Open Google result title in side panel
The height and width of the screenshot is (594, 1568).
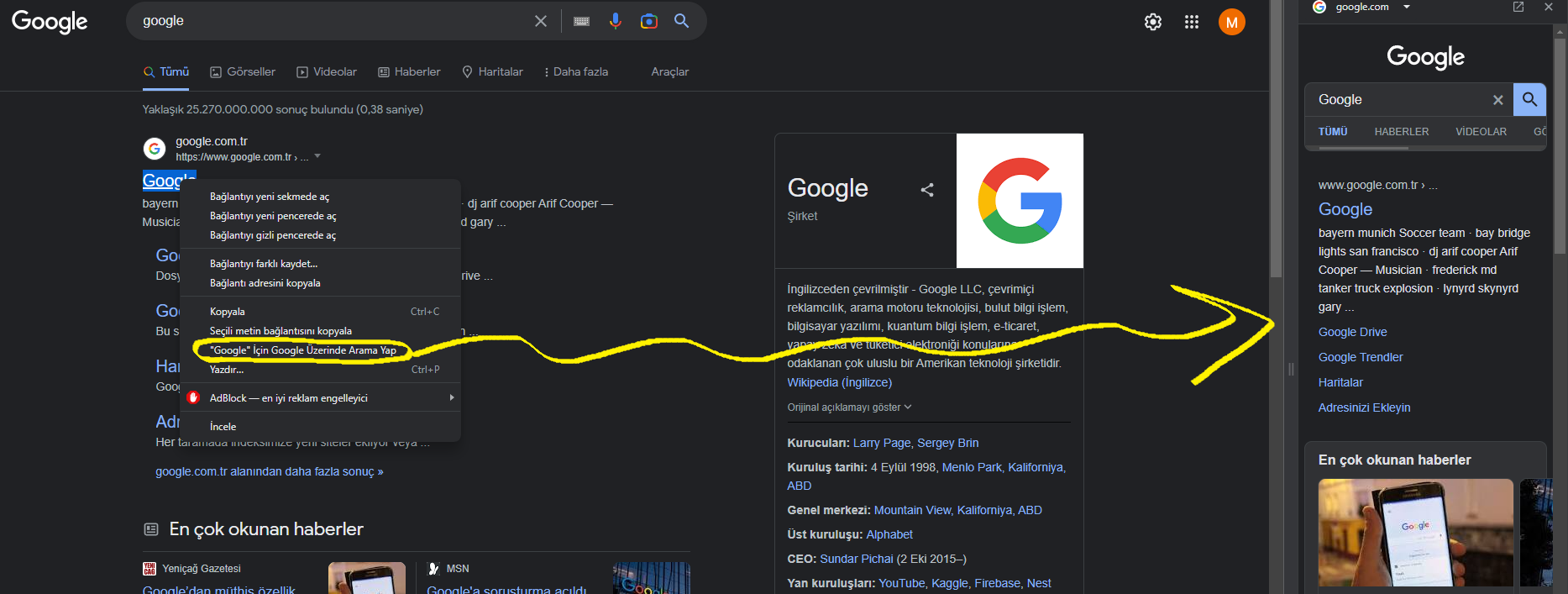click(x=1345, y=209)
